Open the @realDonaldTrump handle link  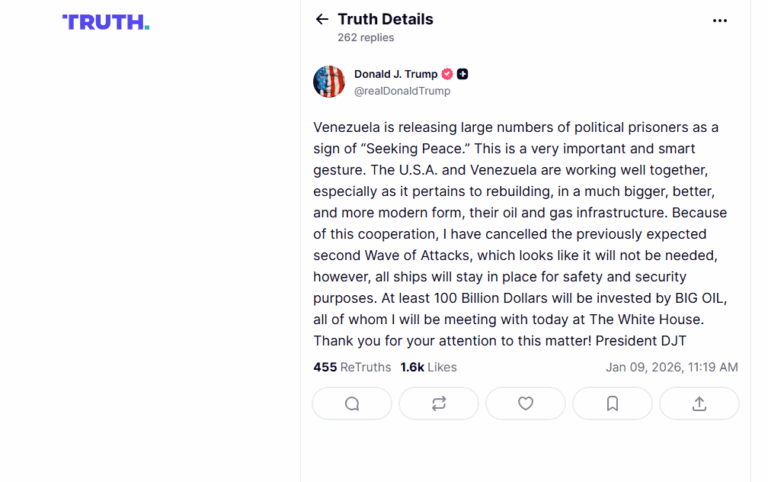pos(402,91)
